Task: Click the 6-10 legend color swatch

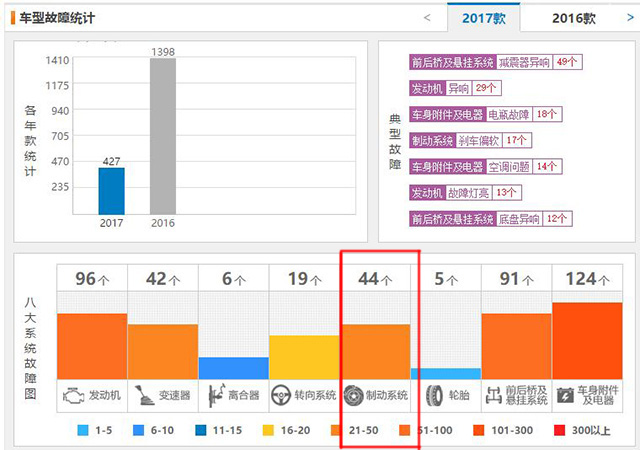Action: (139, 430)
